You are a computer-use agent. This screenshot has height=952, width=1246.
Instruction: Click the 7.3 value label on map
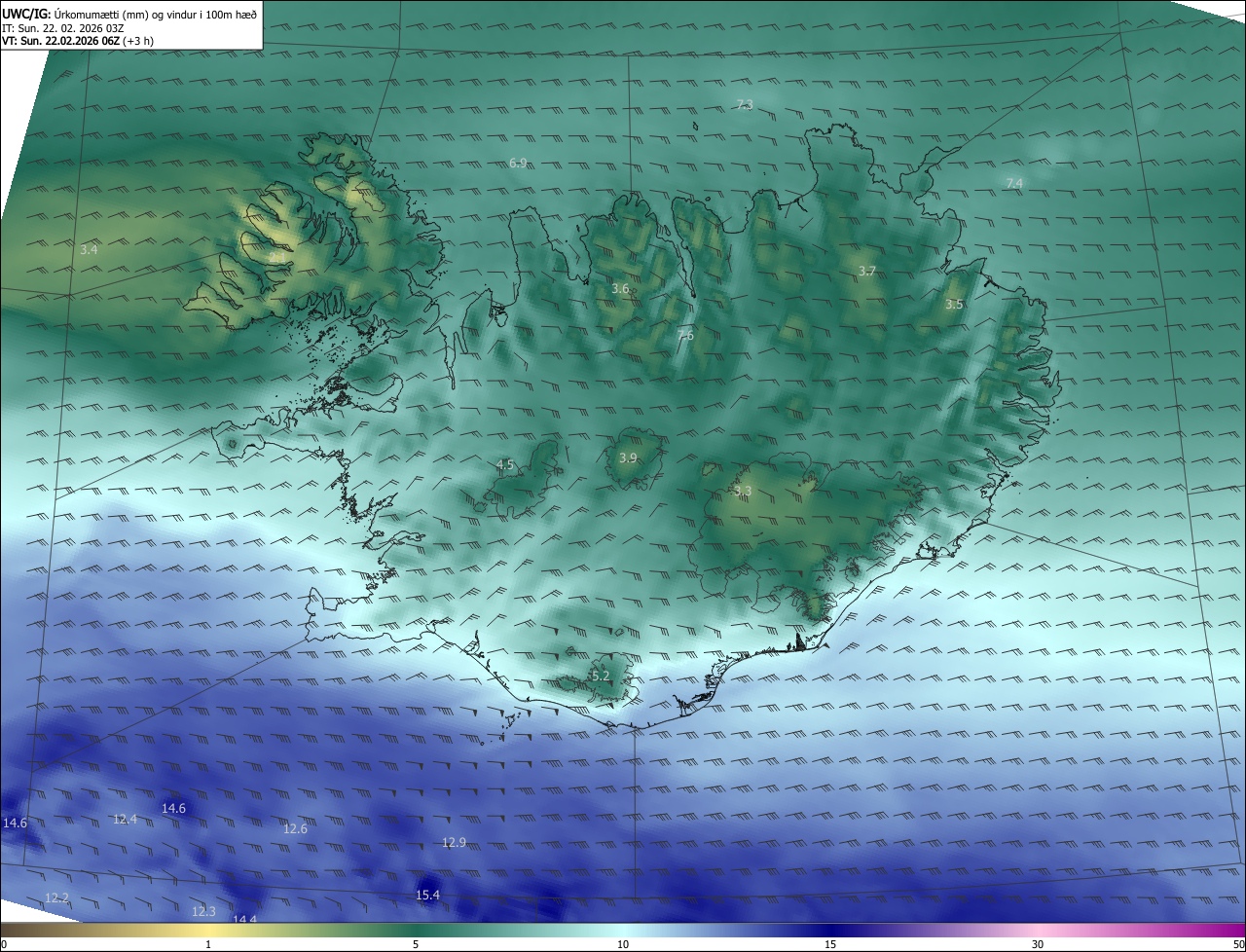(x=745, y=104)
